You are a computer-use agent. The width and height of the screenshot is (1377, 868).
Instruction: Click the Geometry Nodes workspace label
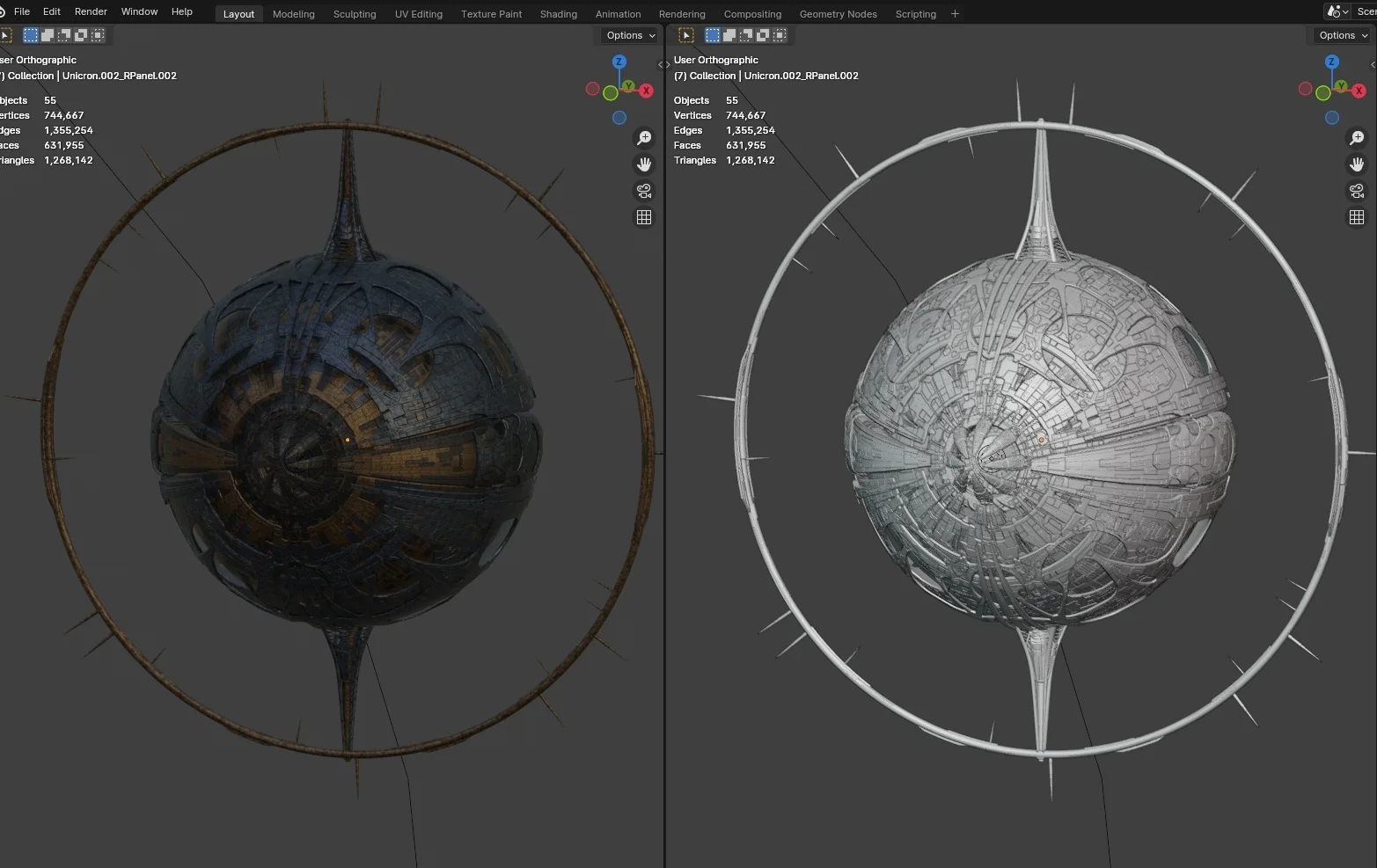click(837, 13)
